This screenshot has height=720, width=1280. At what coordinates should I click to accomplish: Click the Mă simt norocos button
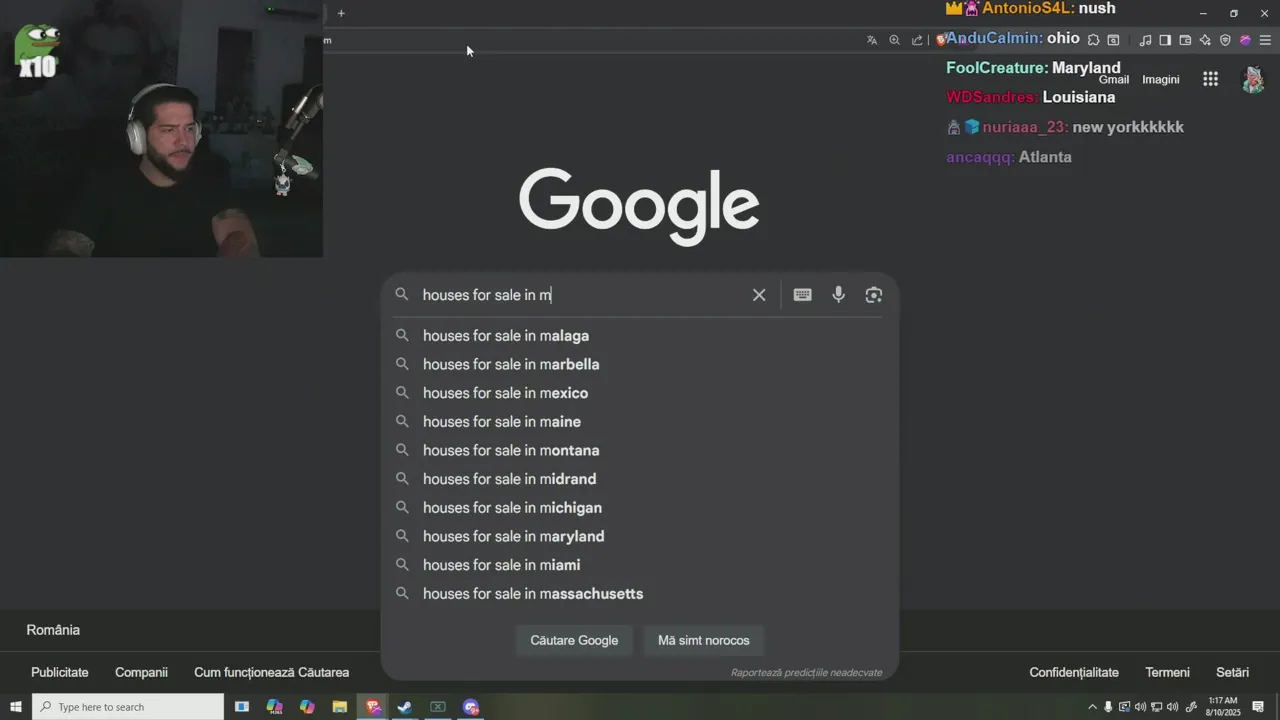coord(704,640)
